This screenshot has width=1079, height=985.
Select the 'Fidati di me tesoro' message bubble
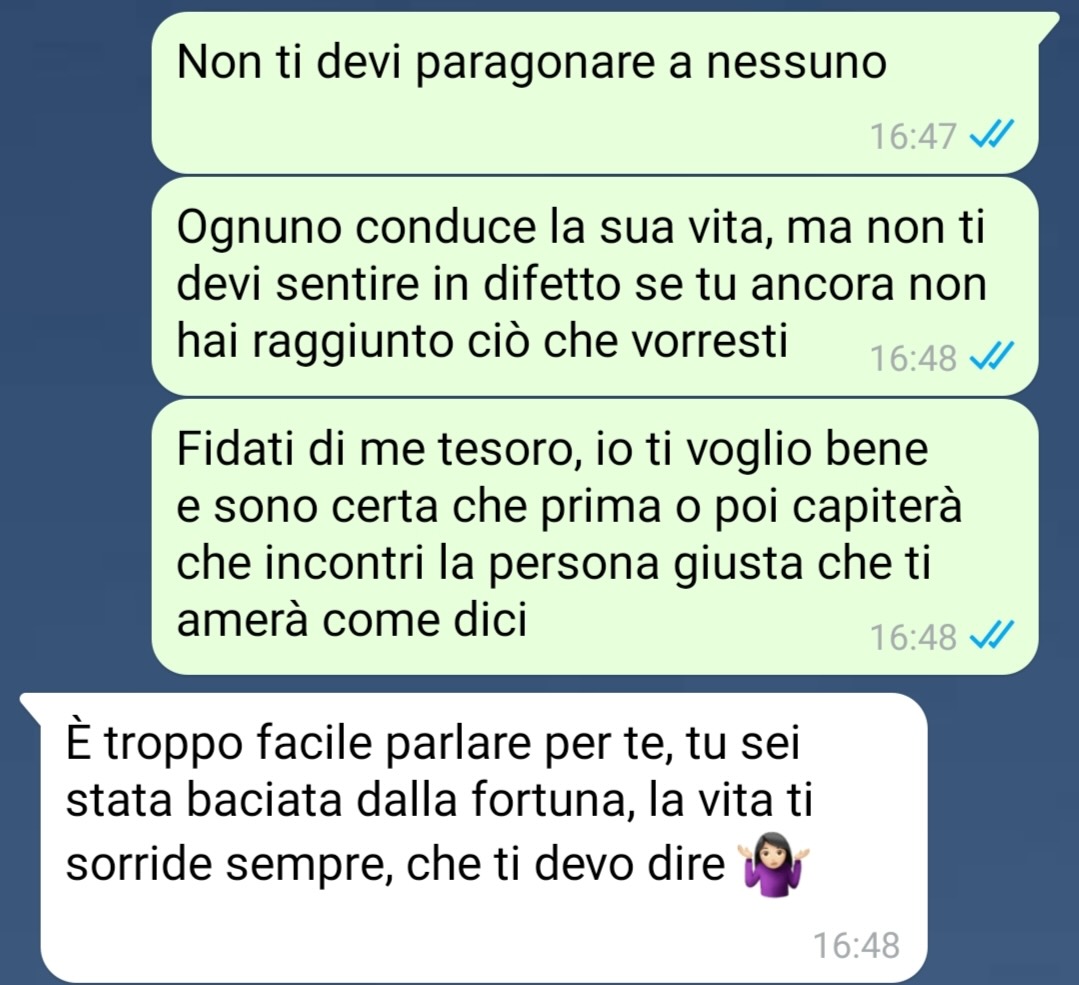click(595, 537)
